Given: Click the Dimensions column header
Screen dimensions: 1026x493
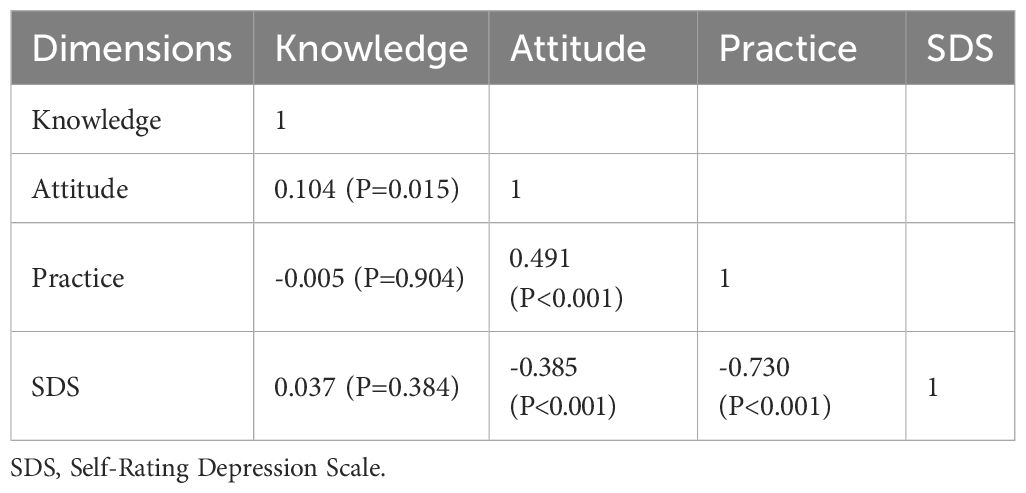Looking at the screenshot, I should click(133, 49).
